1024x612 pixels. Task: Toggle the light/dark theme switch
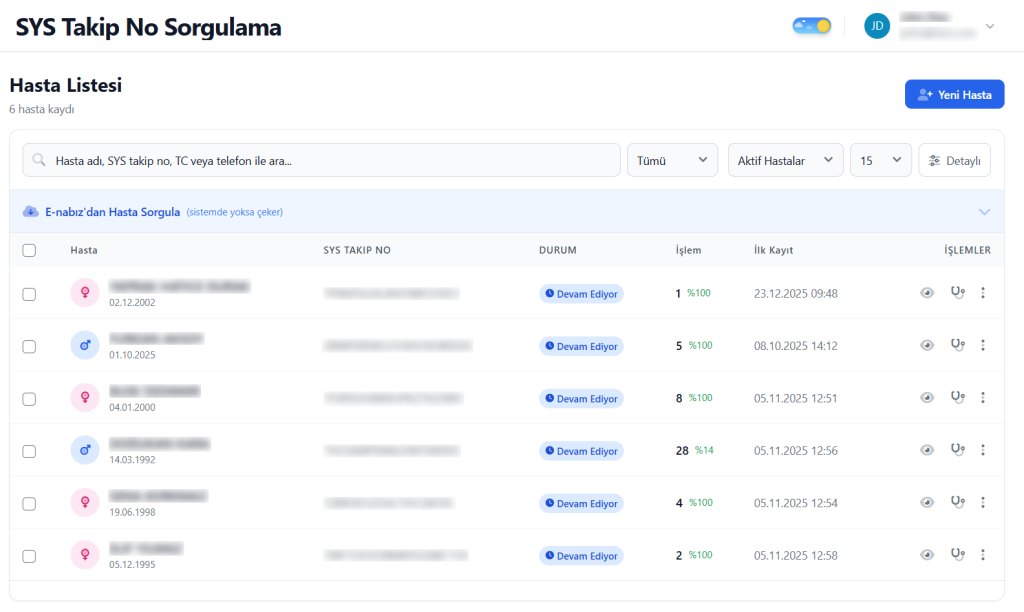tap(812, 26)
